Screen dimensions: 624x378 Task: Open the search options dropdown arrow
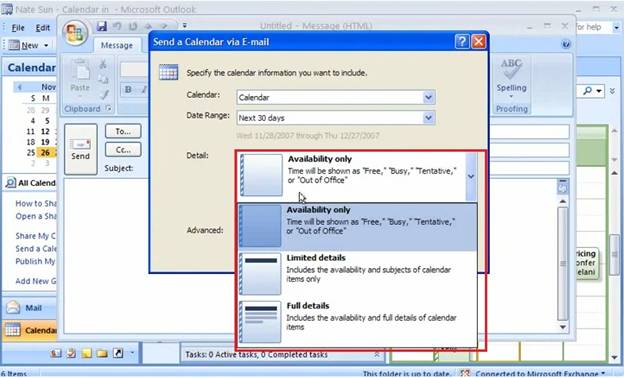pyautogui.click(x=599, y=91)
